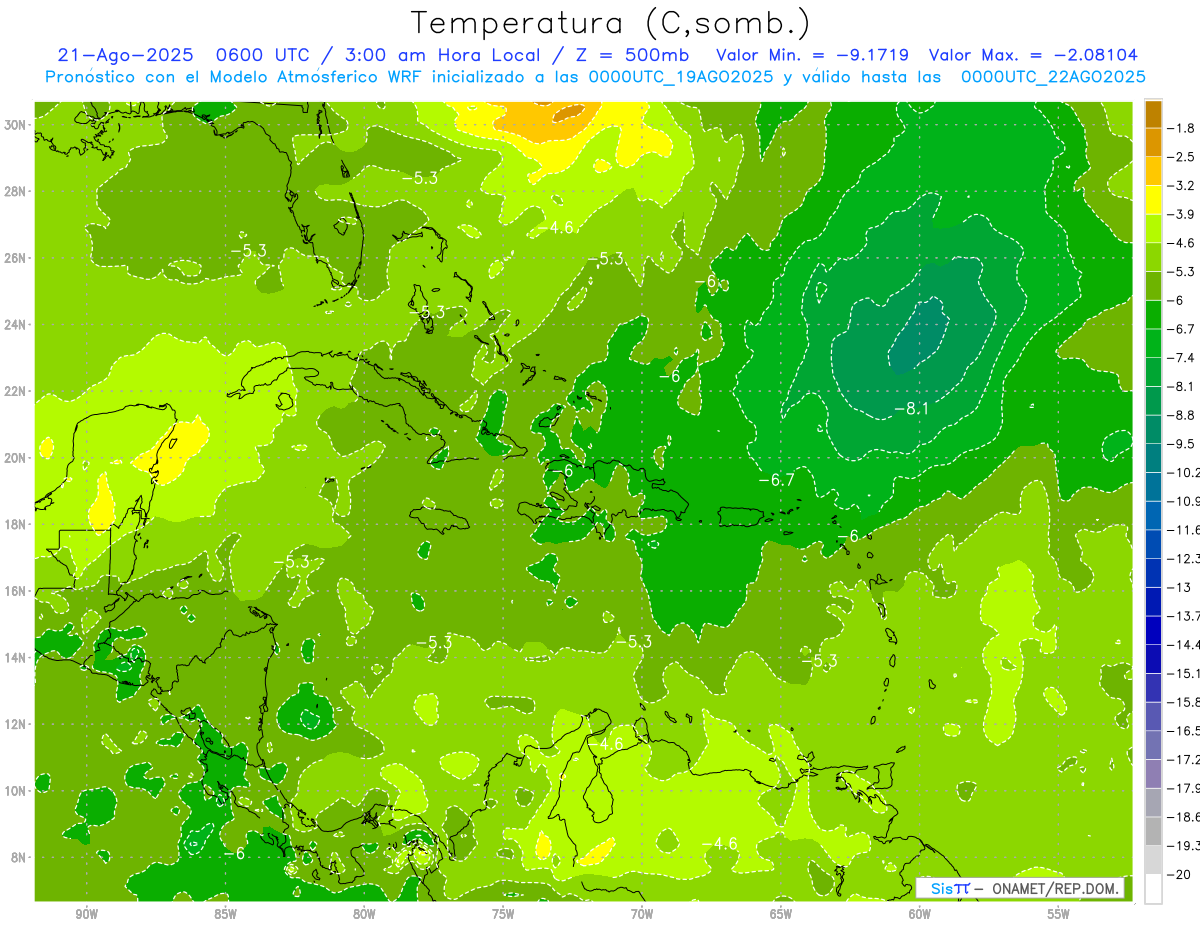
Task: Click longitude axis label 65W
Action: [x=781, y=914]
